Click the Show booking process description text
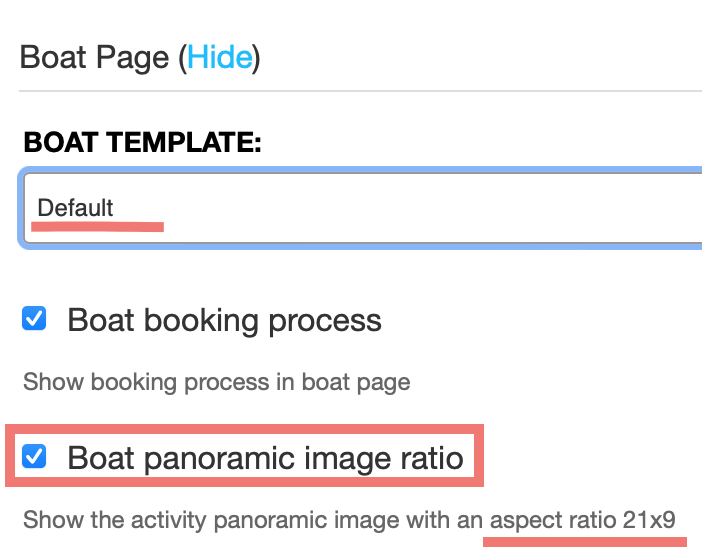Viewport: 702px width, 560px height. pyautogui.click(x=217, y=382)
